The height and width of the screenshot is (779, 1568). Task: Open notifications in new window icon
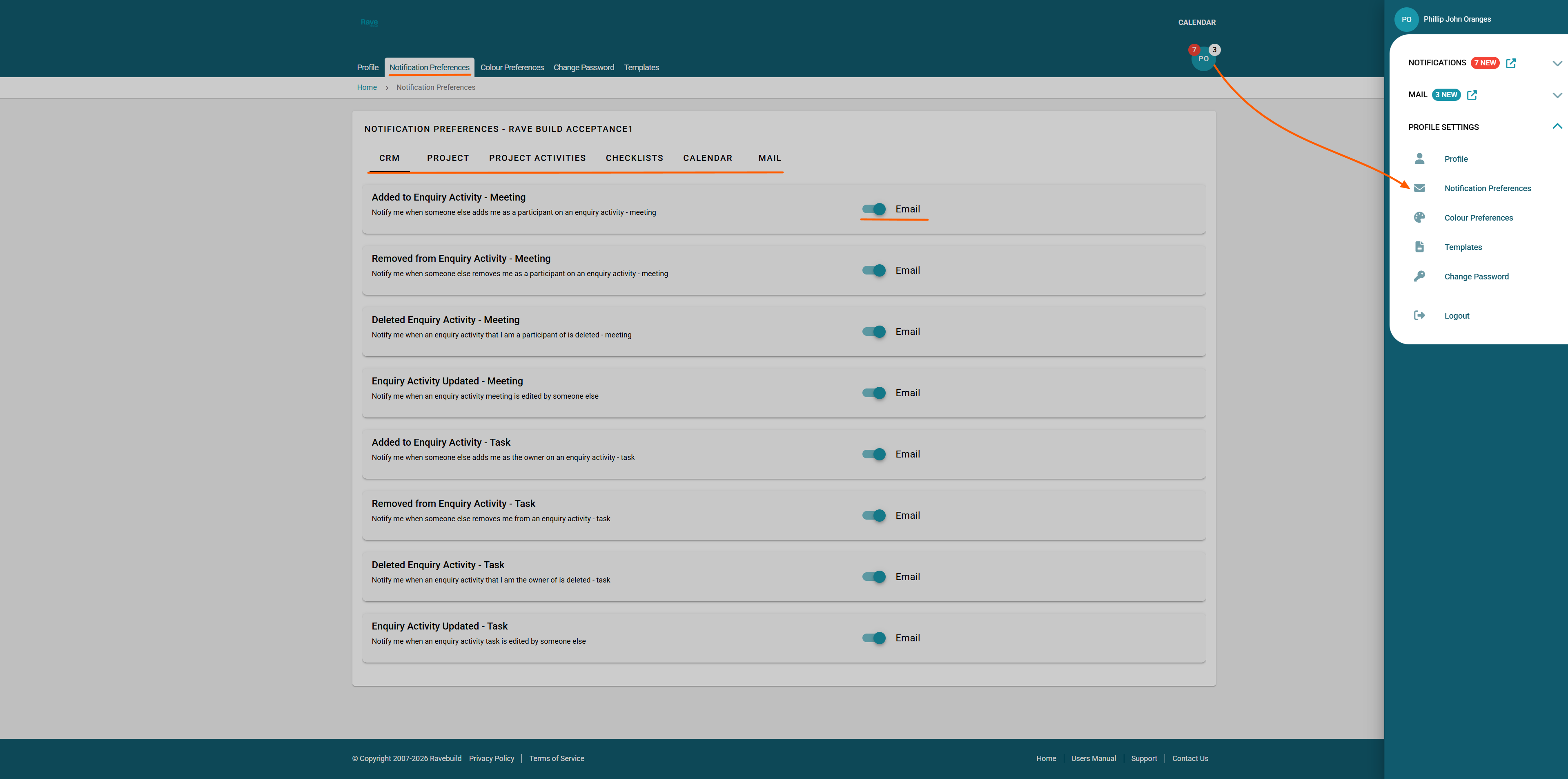point(1510,63)
